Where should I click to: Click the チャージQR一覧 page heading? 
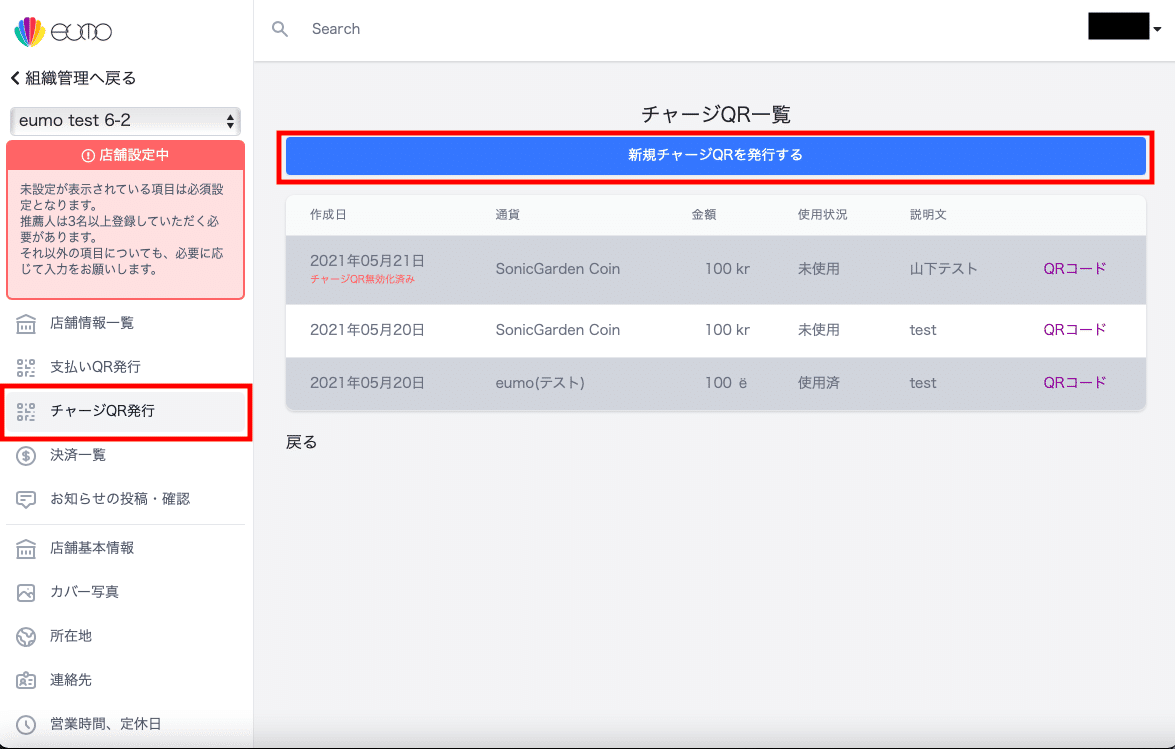[x=716, y=114]
